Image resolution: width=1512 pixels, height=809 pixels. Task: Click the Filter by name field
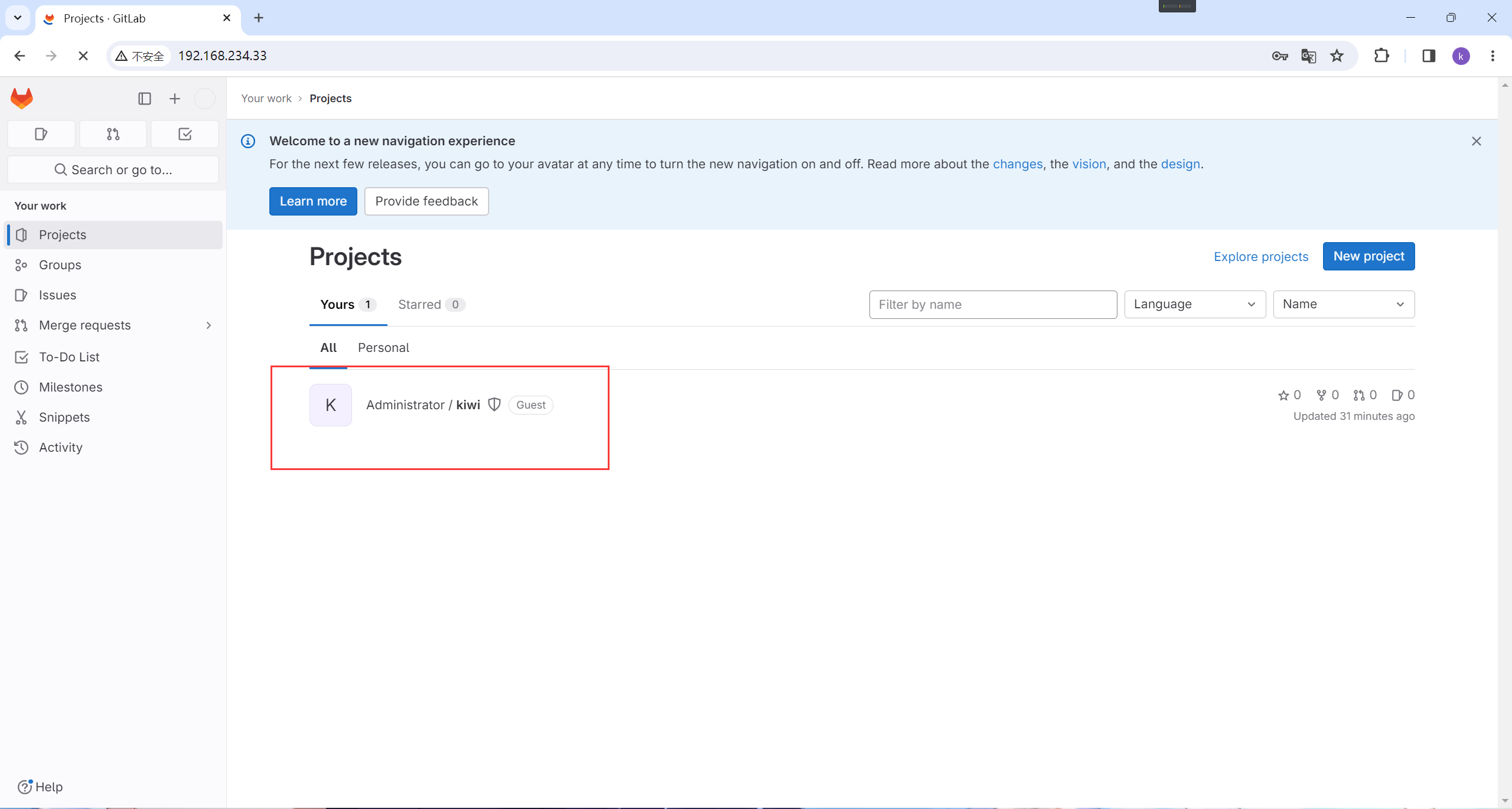(992, 305)
